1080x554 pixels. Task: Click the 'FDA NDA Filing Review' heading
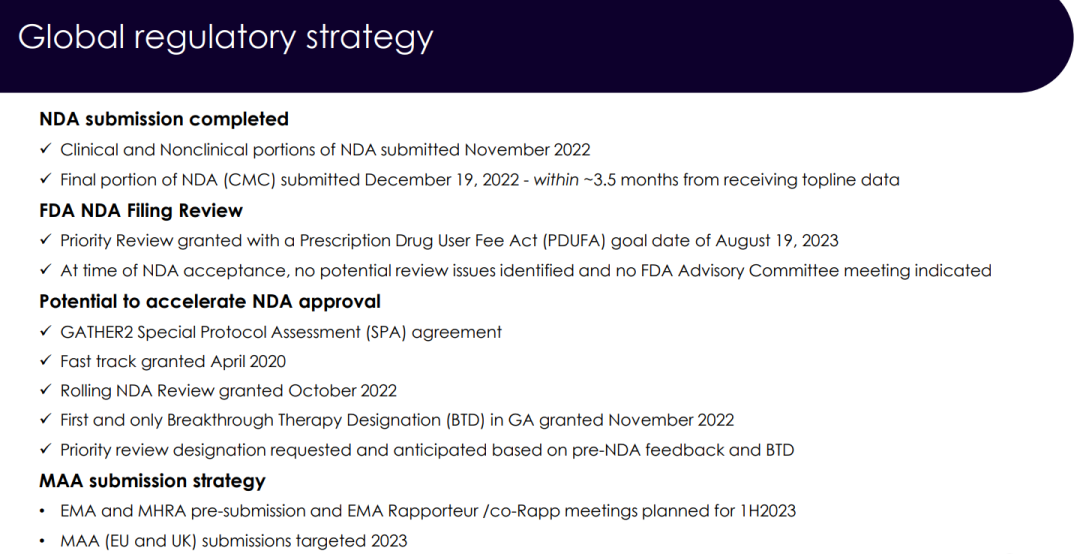point(141,210)
